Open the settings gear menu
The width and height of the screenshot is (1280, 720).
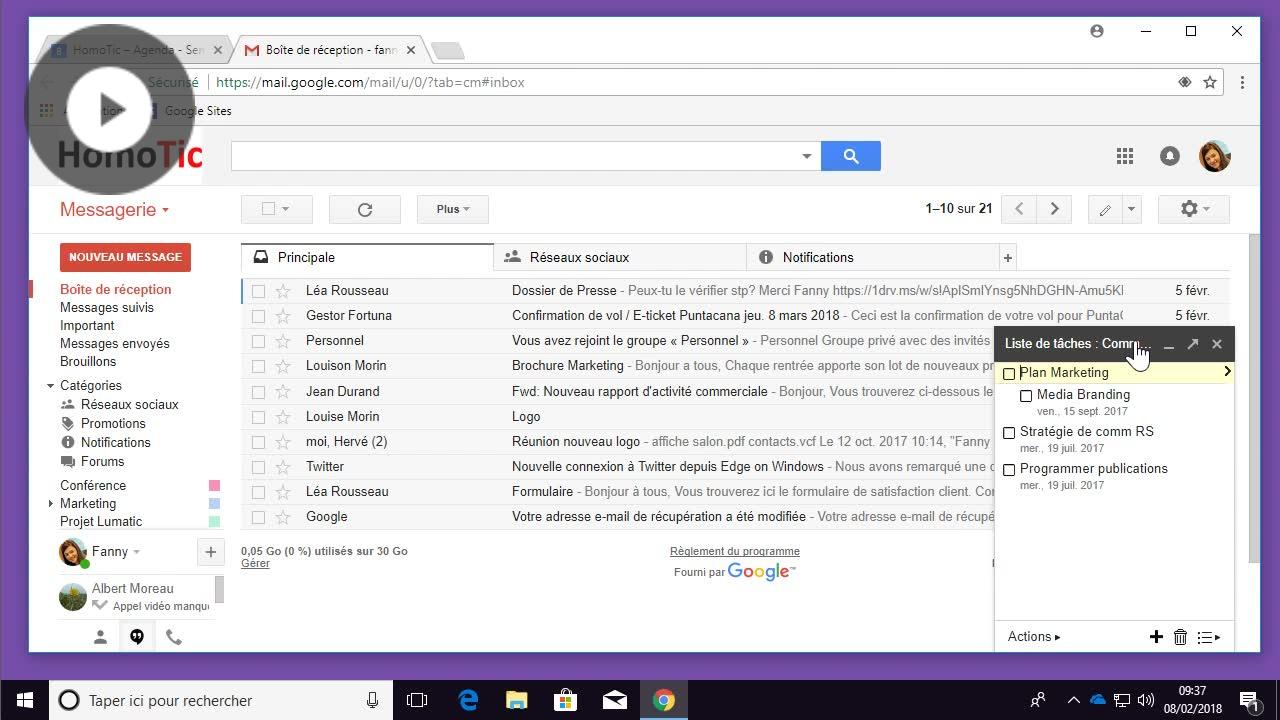pos(1192,209)
